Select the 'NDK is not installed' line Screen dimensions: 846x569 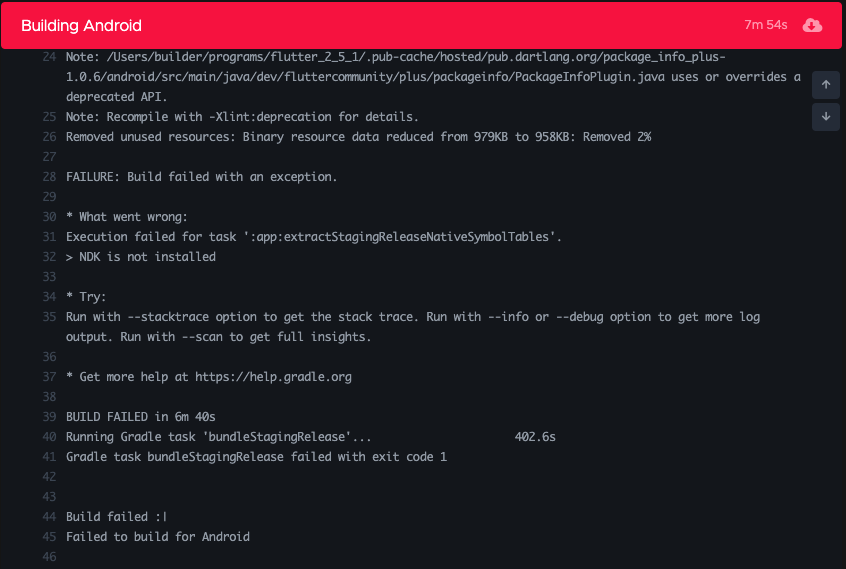(140, 257)
